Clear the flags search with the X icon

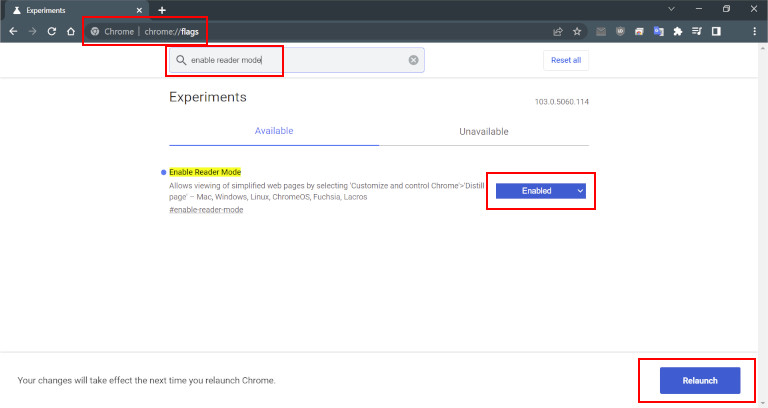point(413,60)
